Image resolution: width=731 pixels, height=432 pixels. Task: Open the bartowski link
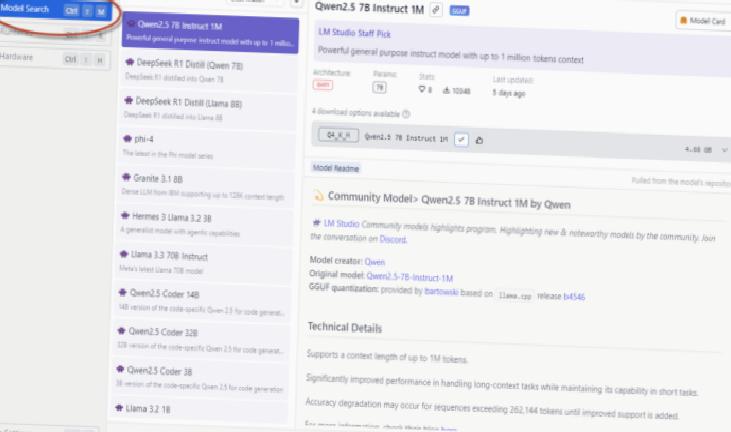pyautogui.click(x=441, y=292)
